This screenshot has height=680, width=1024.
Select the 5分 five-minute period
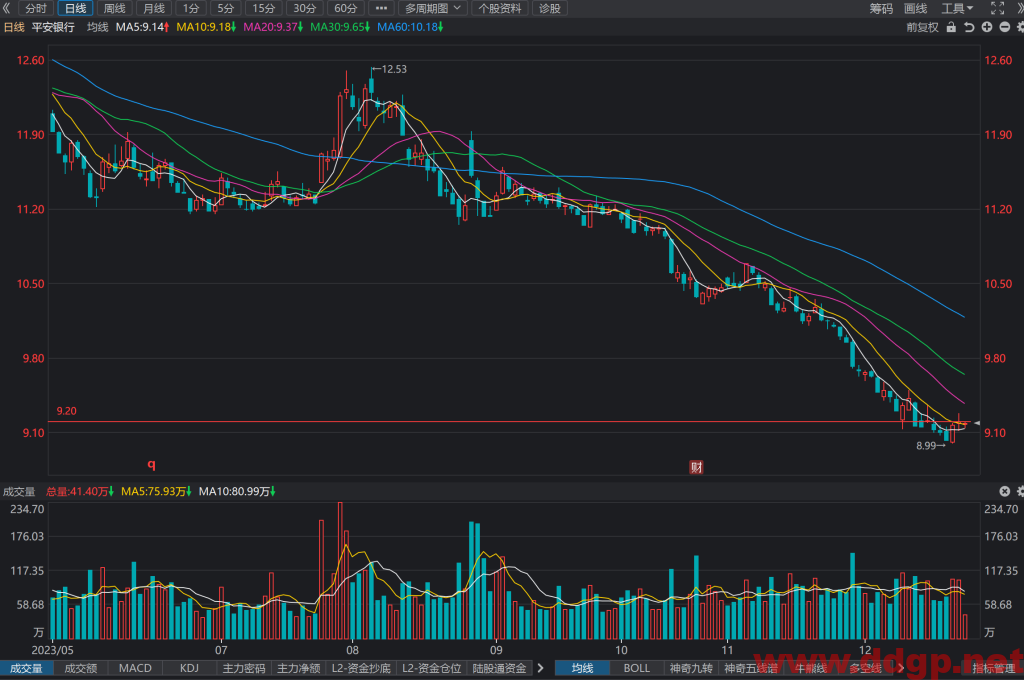tap(225, 8)
